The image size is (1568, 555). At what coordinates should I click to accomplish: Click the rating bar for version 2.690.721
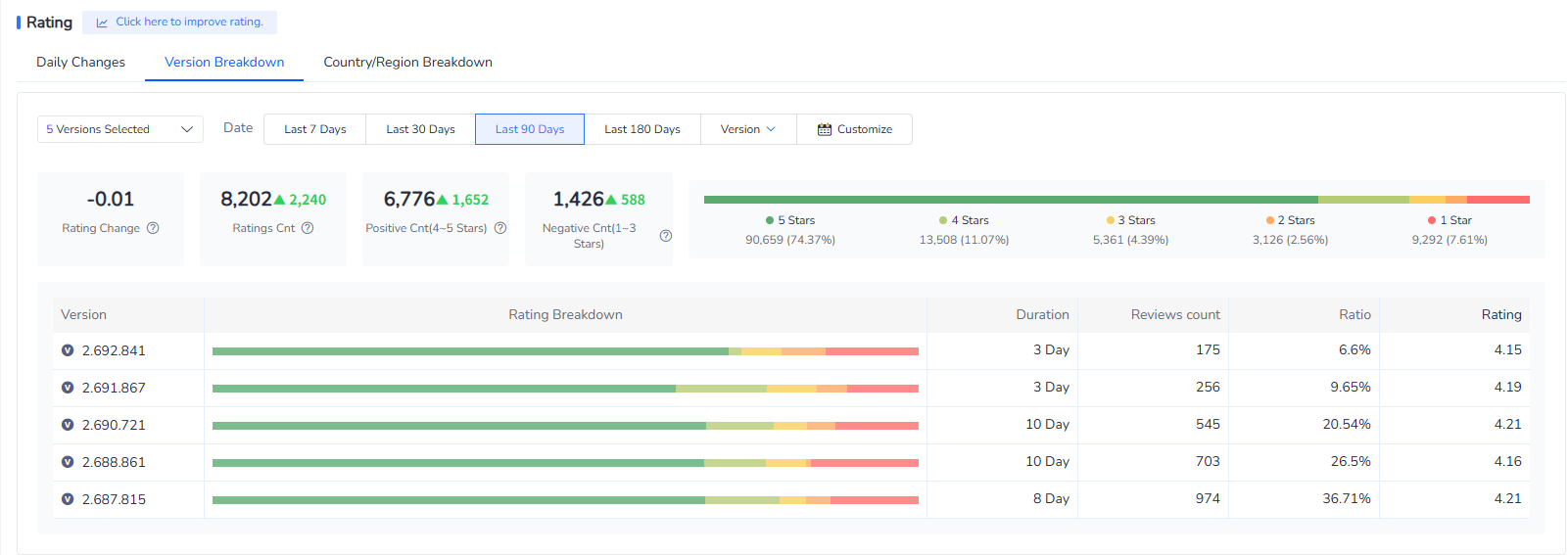pos(565,426)
